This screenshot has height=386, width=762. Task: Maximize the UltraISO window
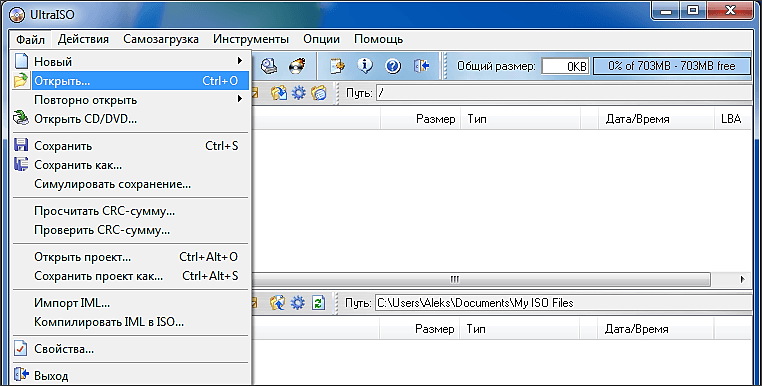click(693, 11)
